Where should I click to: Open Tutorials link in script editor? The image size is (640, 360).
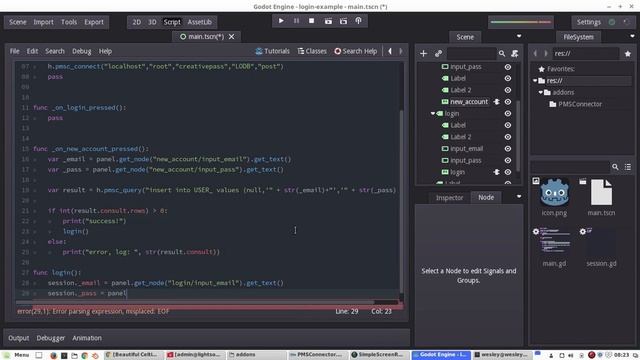(x=272, y=51)
